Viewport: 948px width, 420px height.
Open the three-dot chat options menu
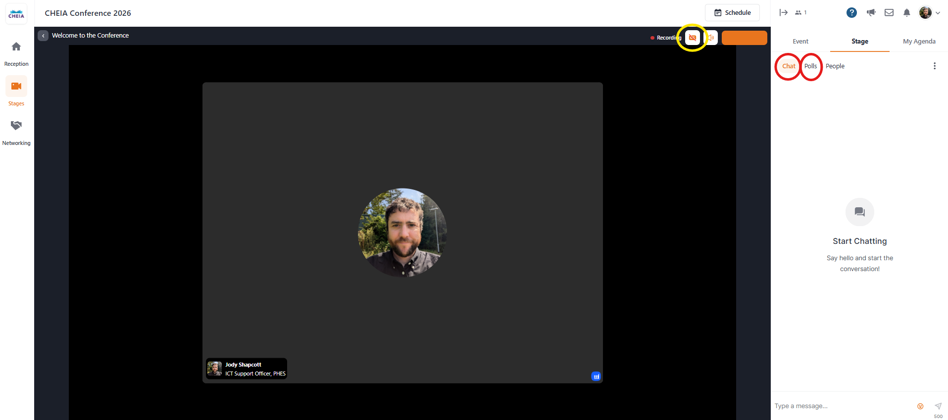click(x=934, y=66)
